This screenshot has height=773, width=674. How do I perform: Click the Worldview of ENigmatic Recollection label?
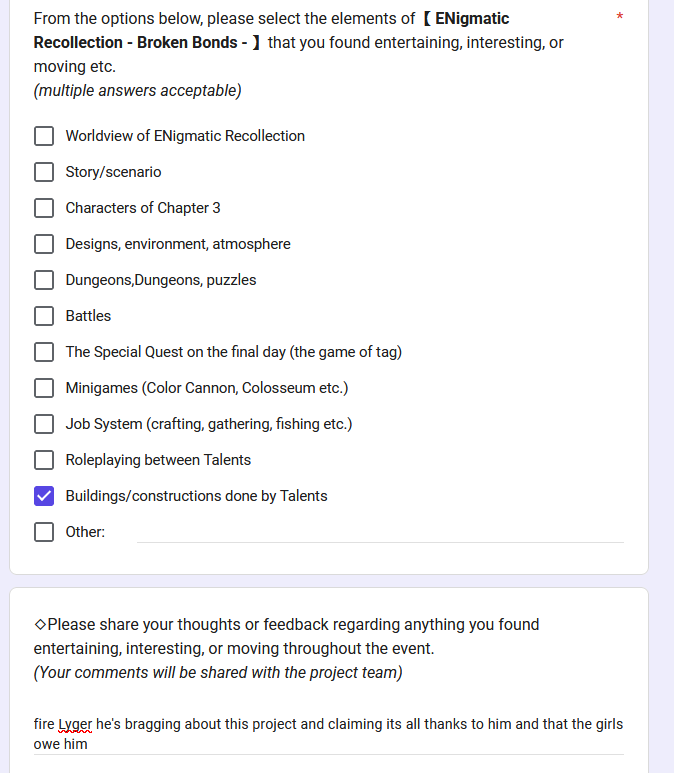pyautogui.click(x=185, y=136)
